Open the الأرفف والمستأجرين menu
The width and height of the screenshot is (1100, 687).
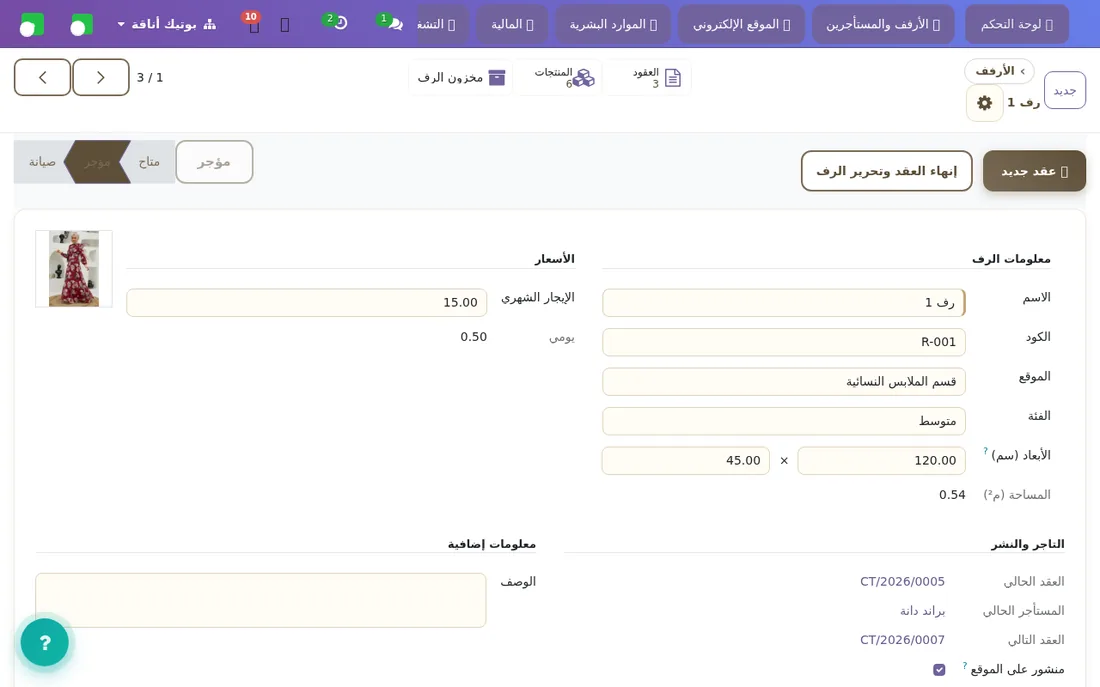pyautogui.click(x=883, y=24)
